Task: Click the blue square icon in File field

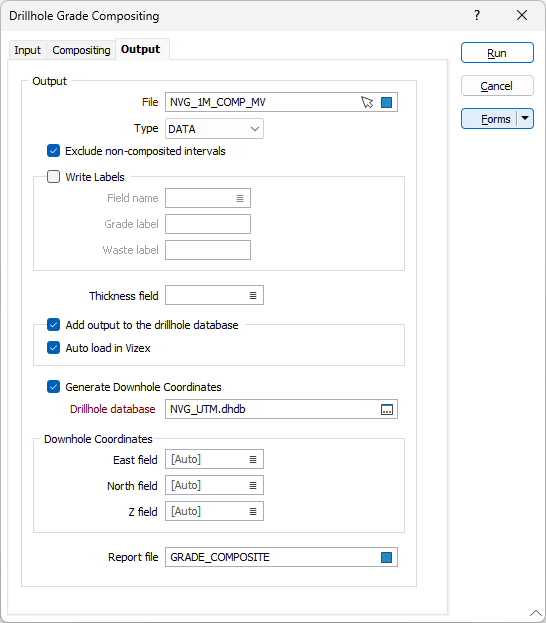Action: [386, 103]
